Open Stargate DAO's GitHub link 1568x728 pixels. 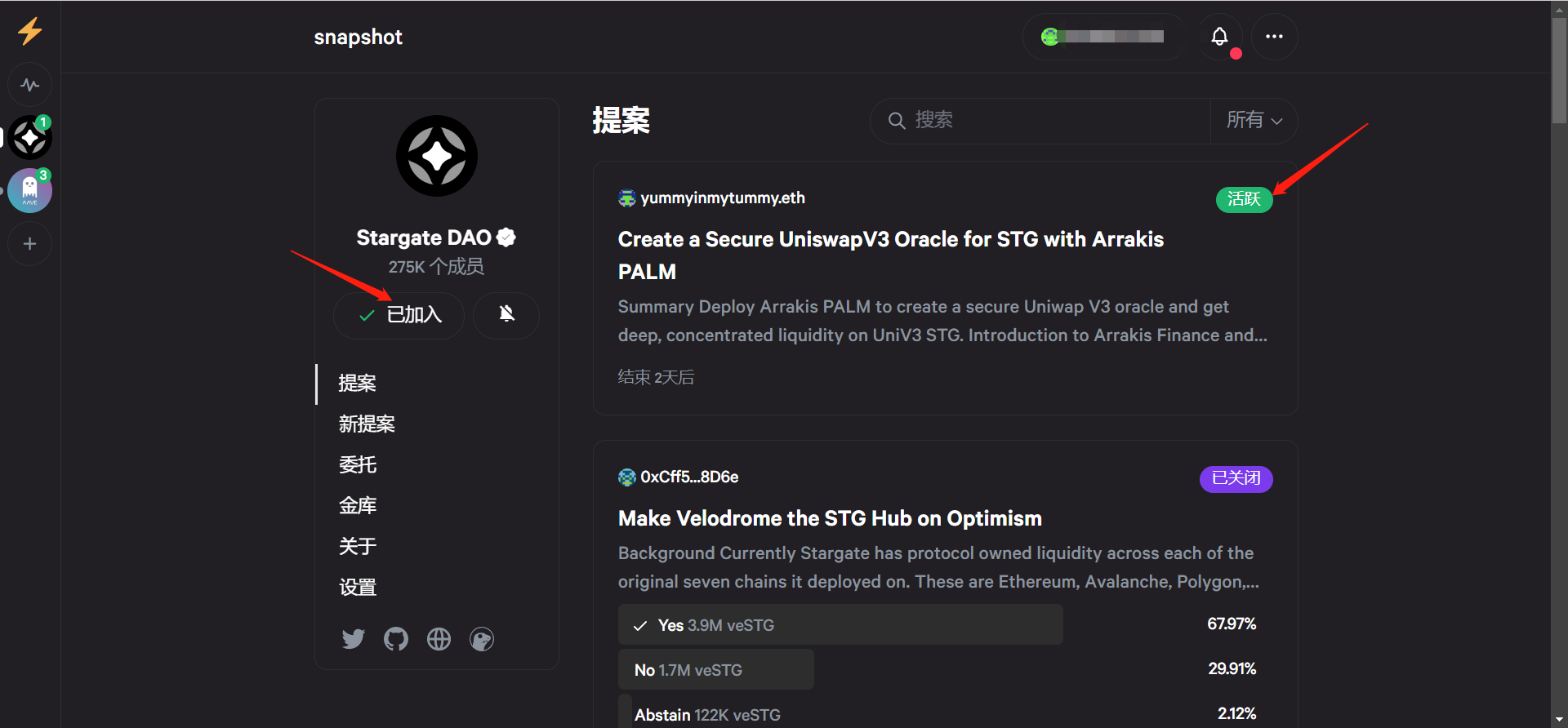point(396,639)
